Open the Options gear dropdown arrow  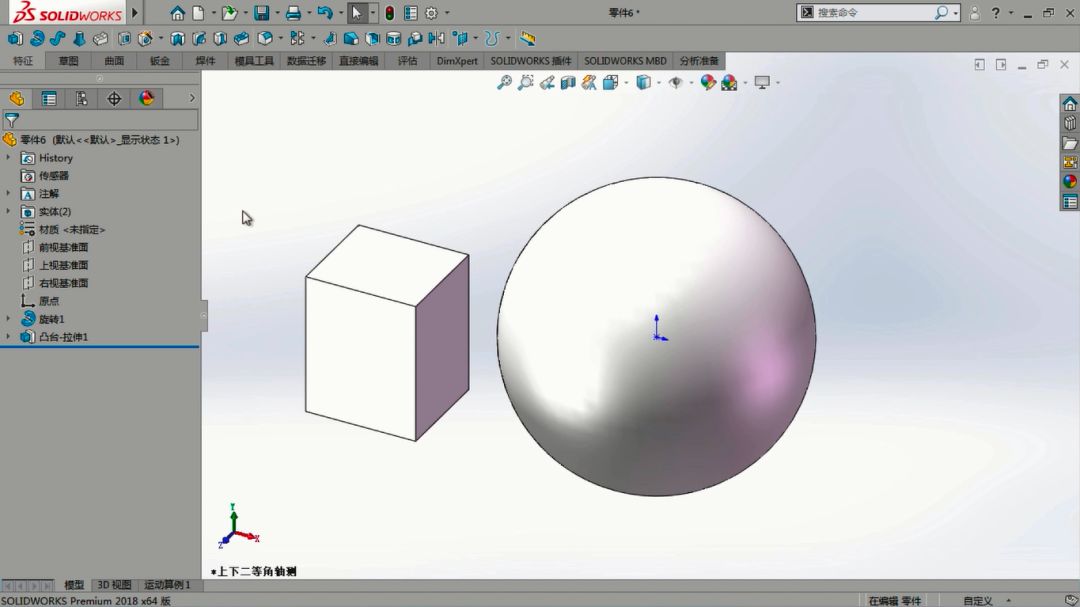pos(447,13)
